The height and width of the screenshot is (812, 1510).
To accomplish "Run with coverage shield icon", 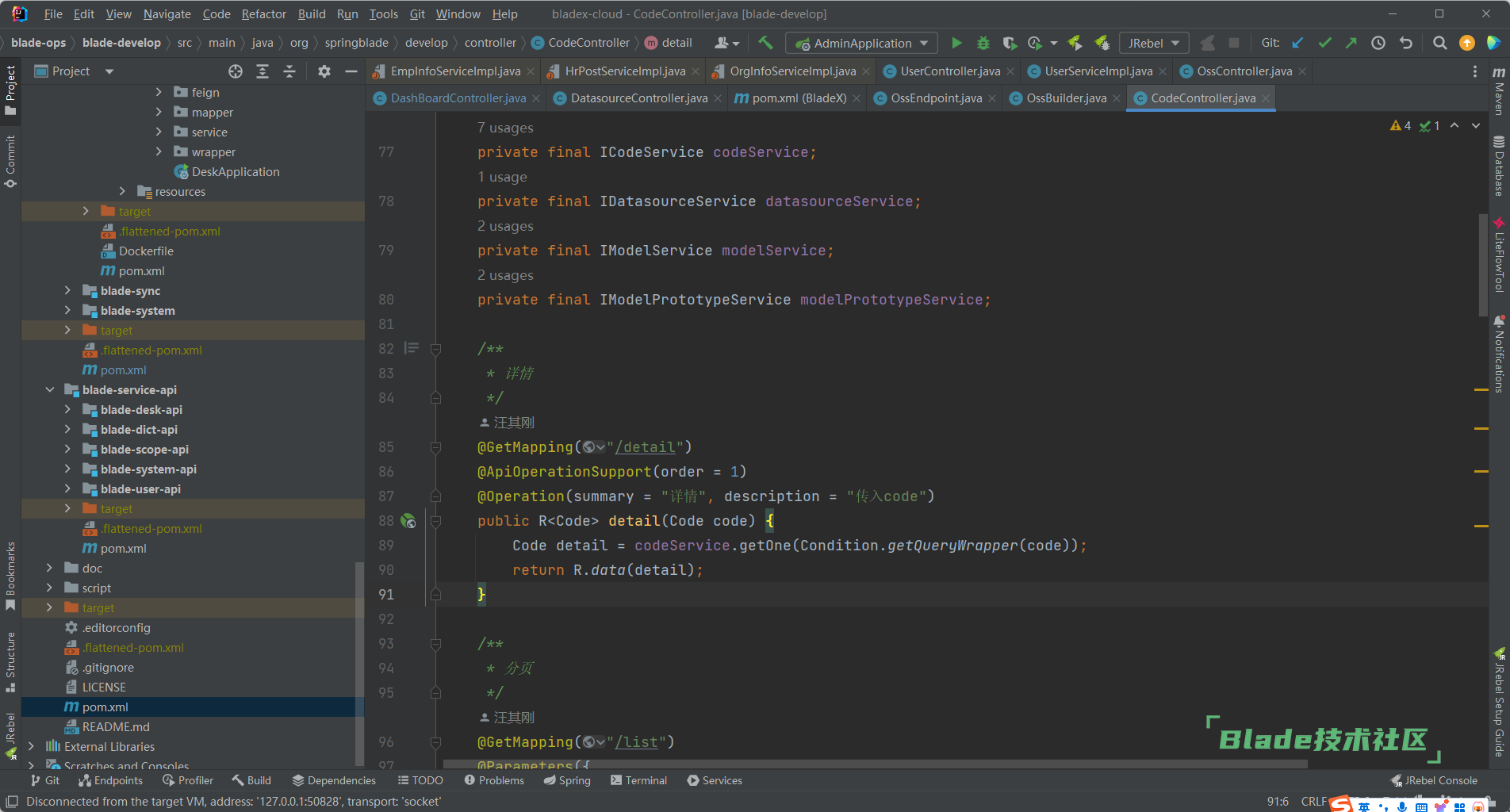I will coord(1009,43).
